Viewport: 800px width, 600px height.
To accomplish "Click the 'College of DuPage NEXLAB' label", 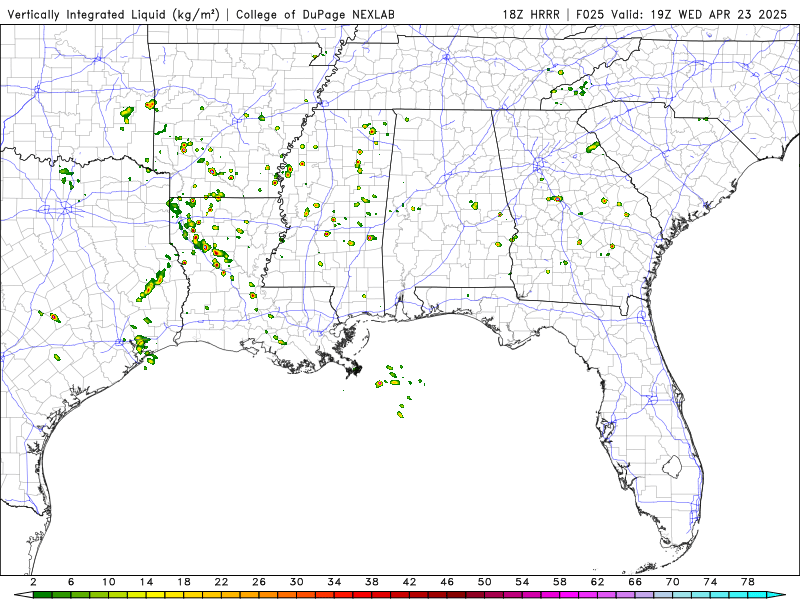I will pos(315,14).
